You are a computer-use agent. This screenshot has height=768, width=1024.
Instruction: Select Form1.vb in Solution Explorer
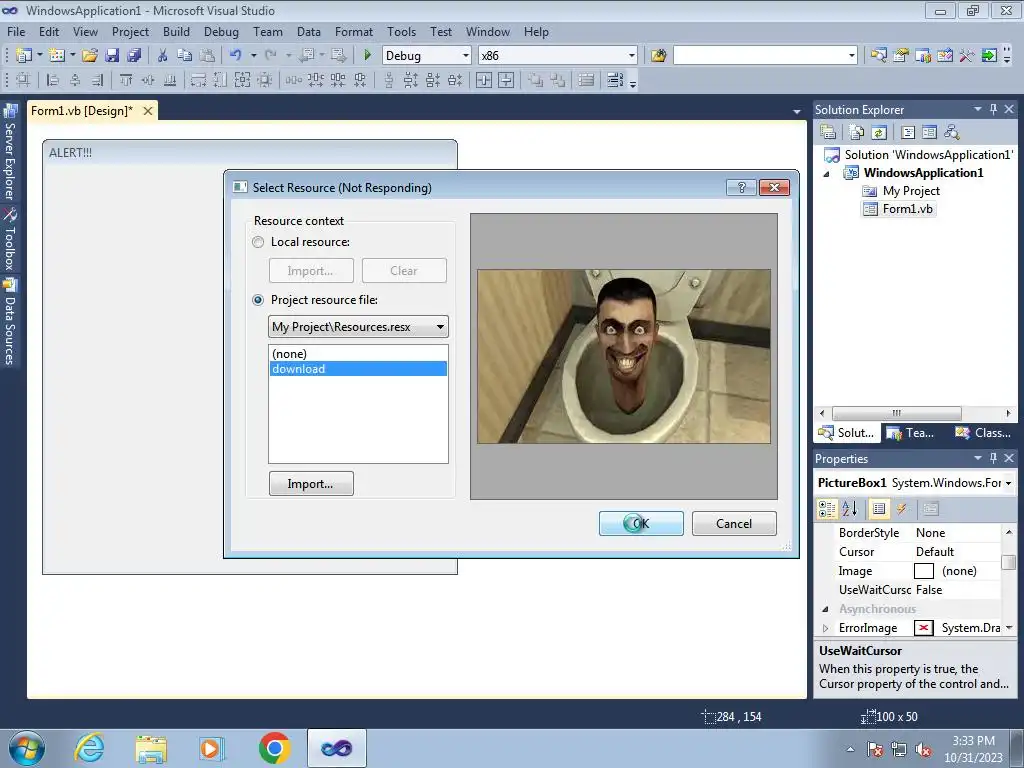coord(907,209)
